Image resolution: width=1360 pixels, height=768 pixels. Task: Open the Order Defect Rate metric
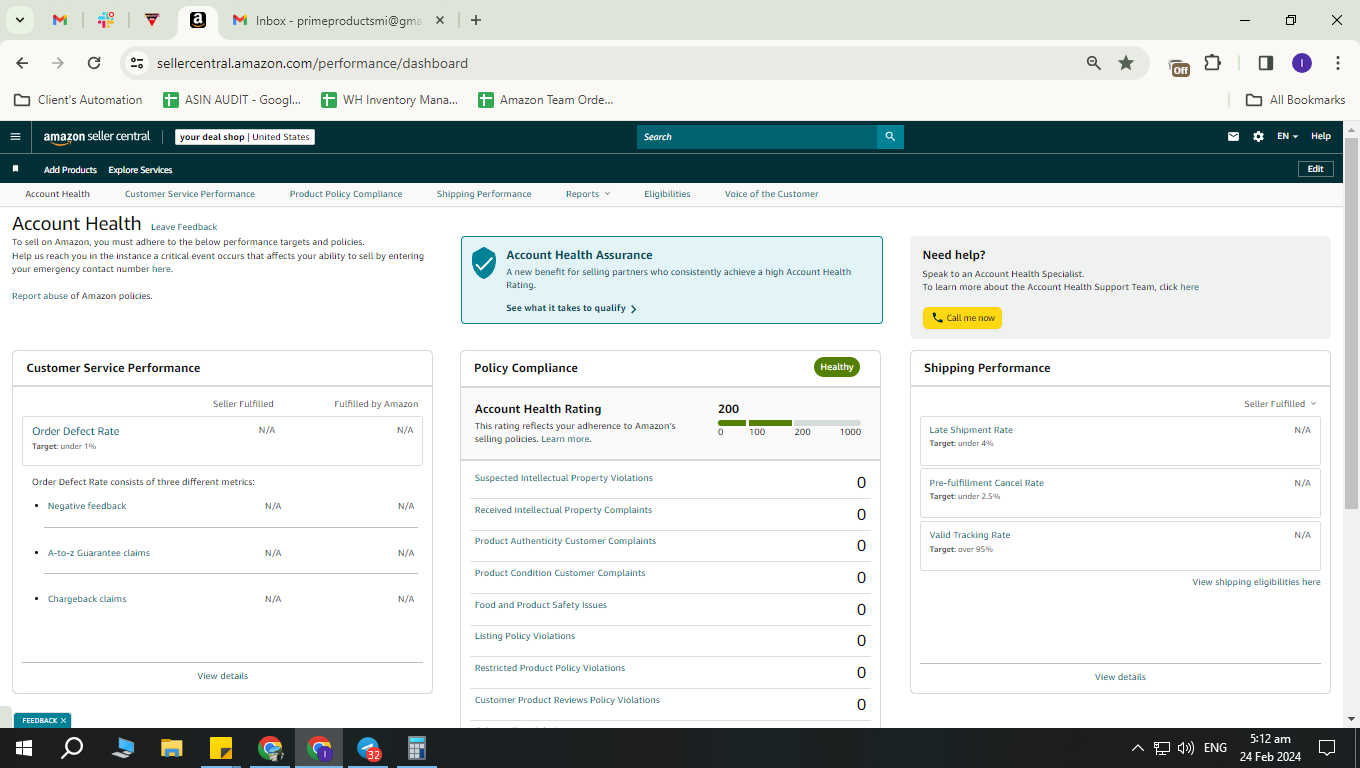click(76, 431)
